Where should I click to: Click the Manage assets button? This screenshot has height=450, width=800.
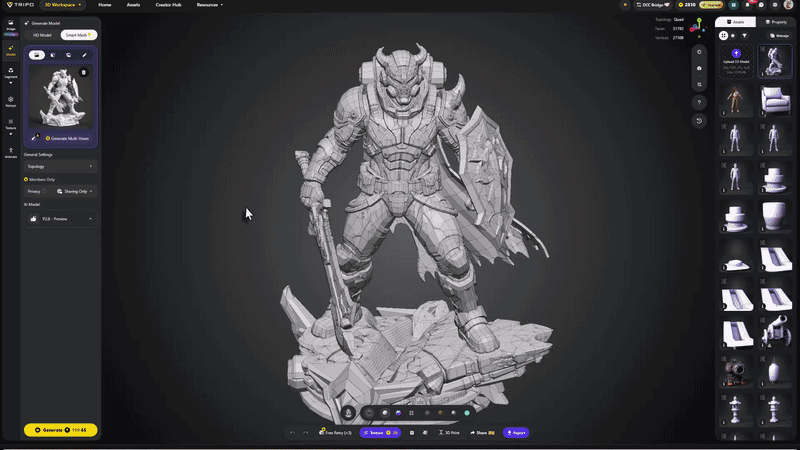pyautogui.click(x=779, y=36)
